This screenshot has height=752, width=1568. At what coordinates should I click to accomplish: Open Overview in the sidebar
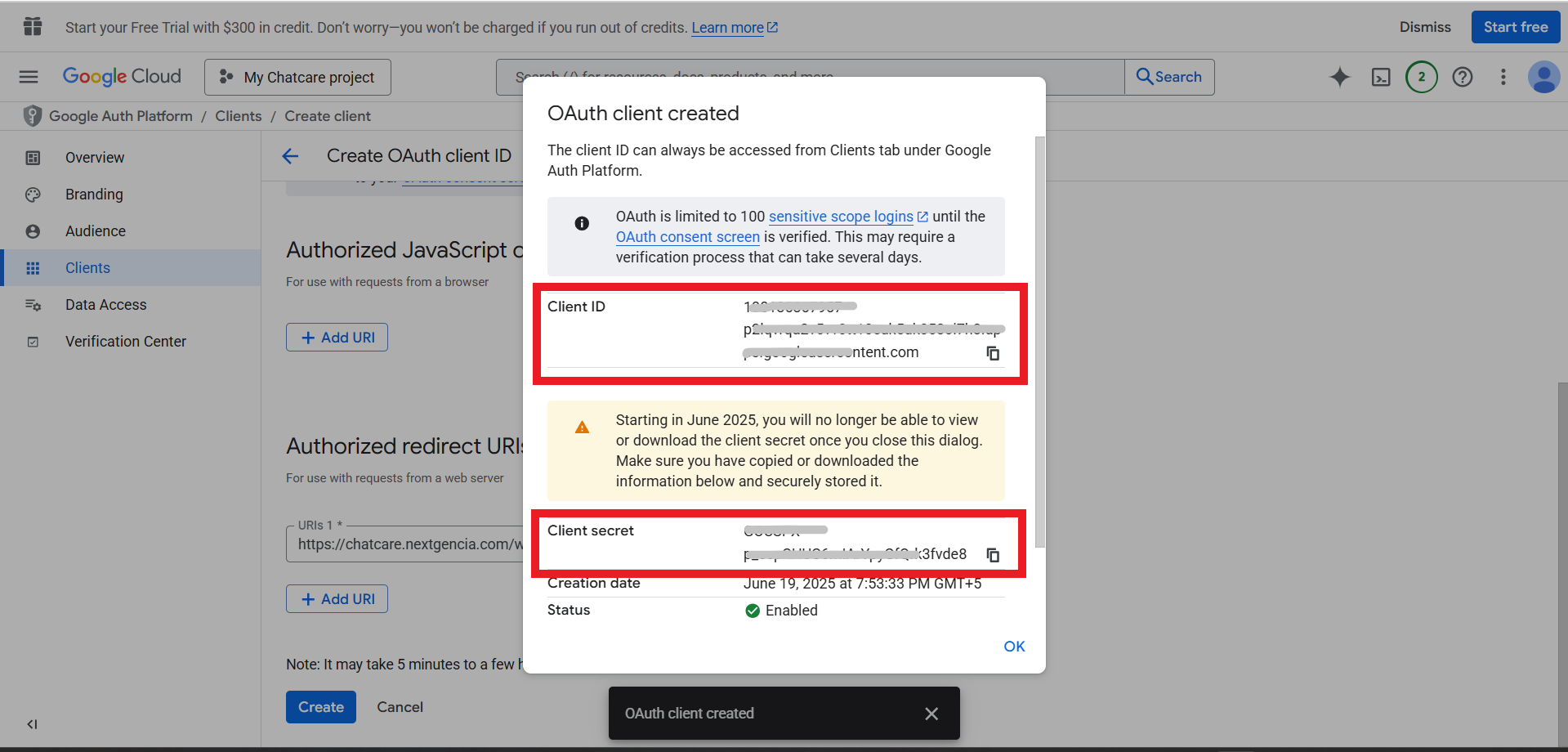click(131, 158)
